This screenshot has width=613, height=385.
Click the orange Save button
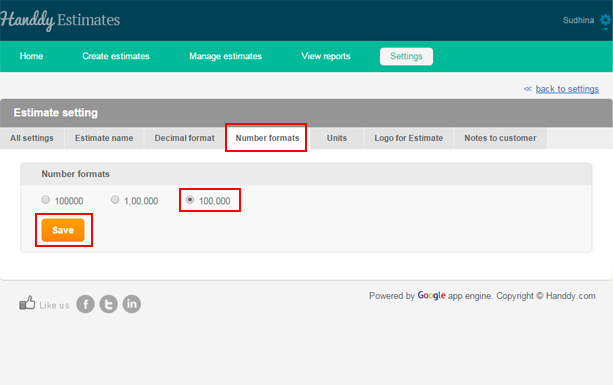63,230
